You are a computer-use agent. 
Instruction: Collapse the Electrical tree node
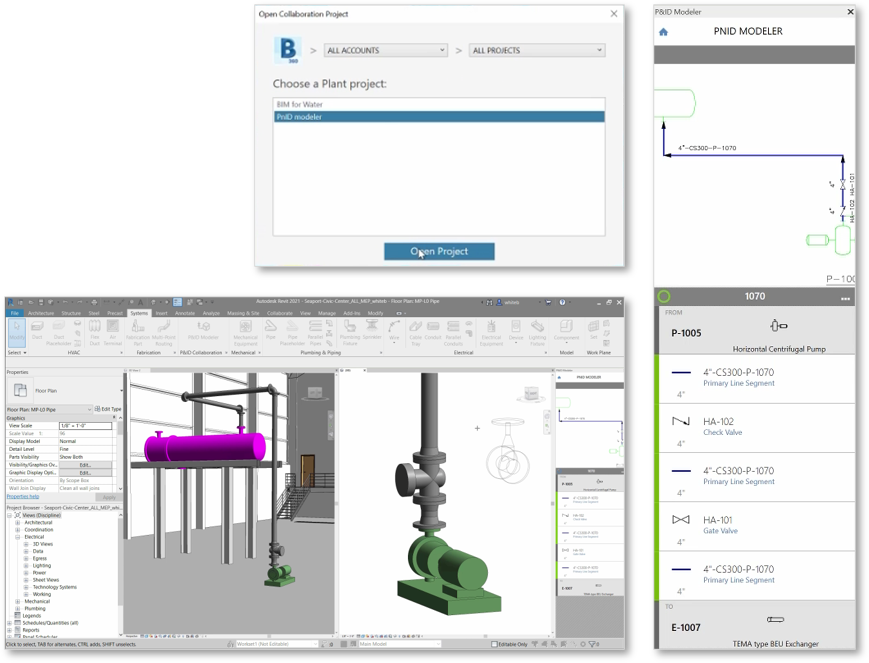18,537
